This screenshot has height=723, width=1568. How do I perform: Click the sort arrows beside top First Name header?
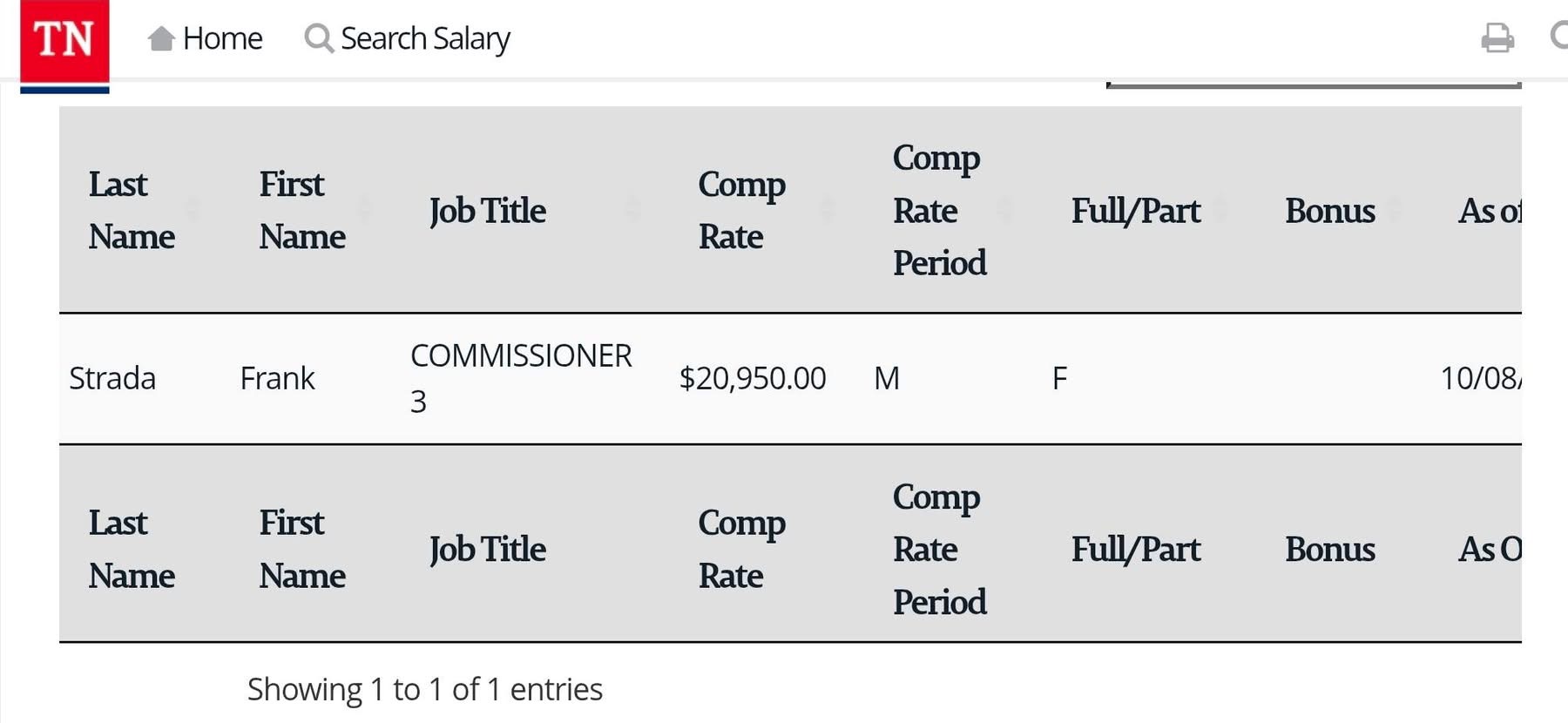point(364,210)
